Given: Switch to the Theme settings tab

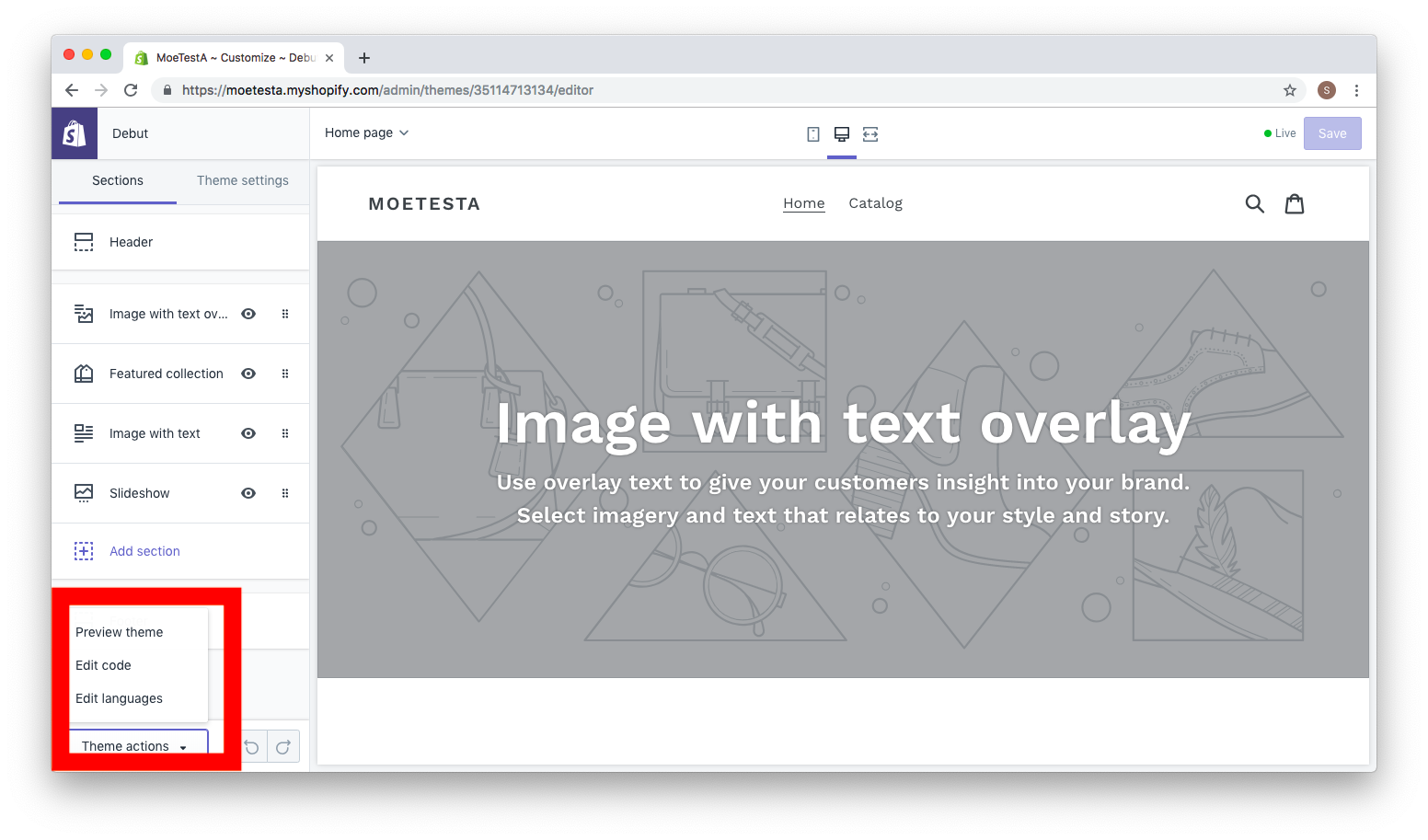Looking at the screenshot, I should click(x=243, y=181).
